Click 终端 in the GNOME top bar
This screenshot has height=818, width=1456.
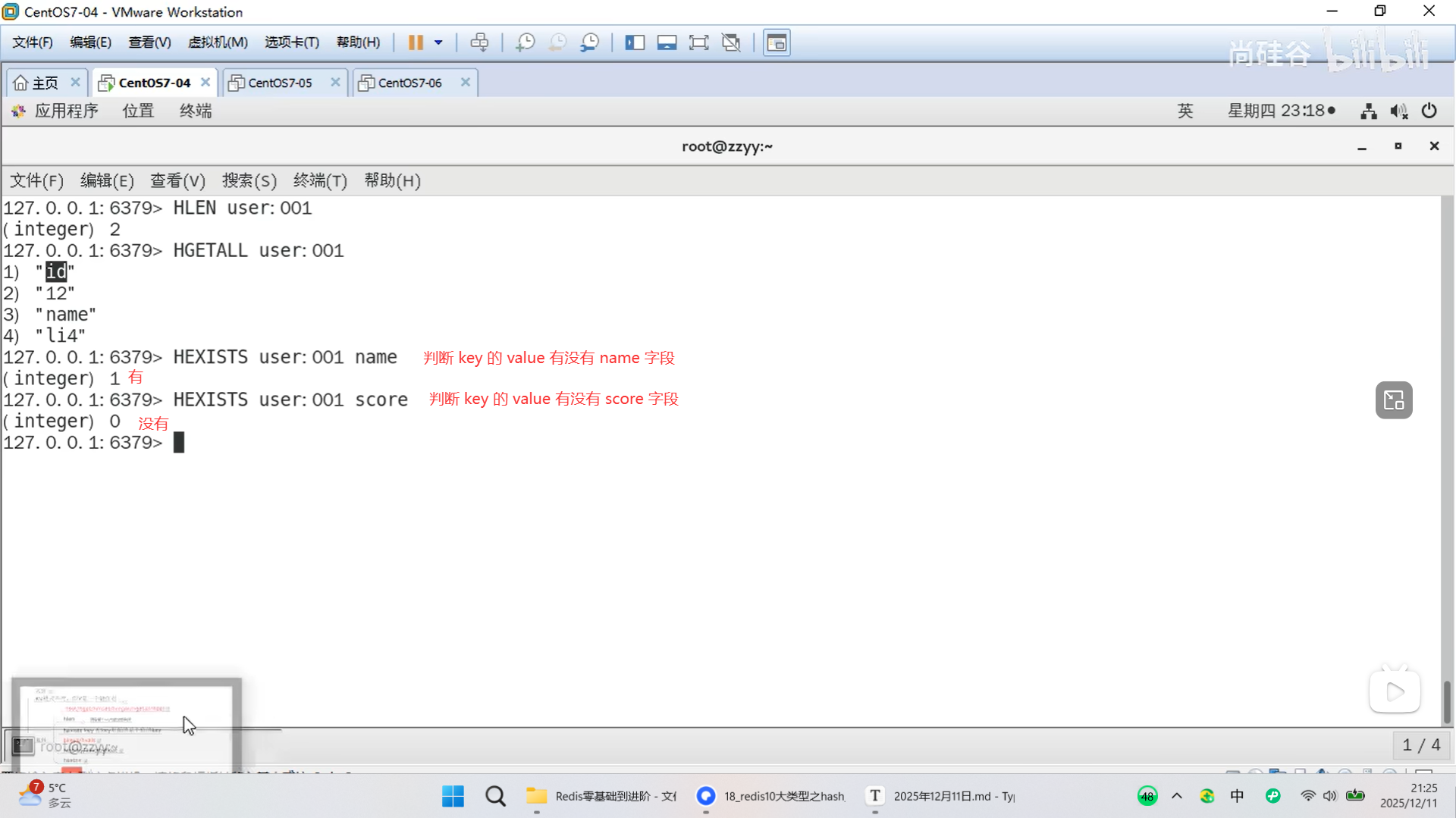[x=196, y=111]
